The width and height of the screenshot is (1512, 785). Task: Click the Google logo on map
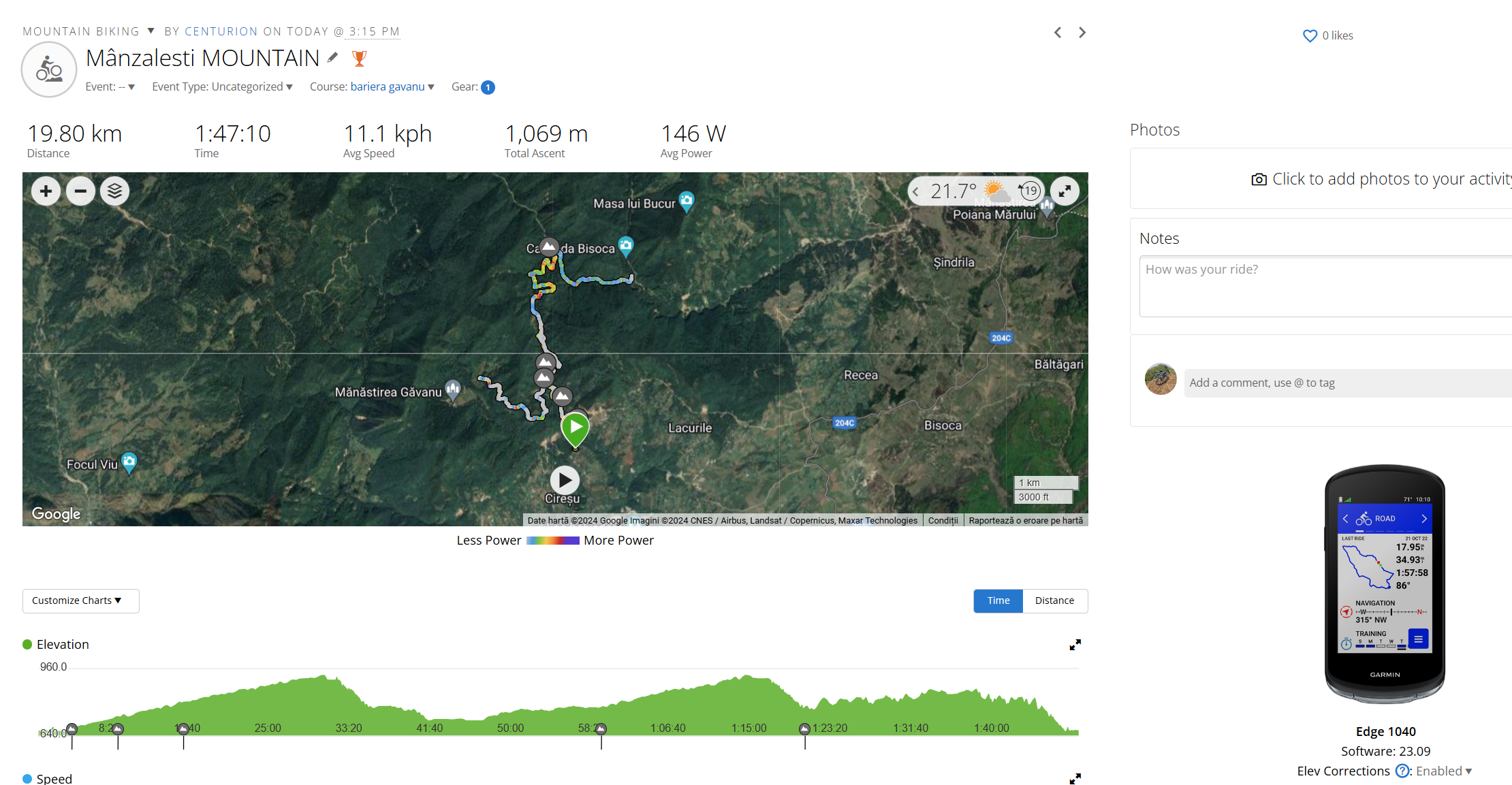coord(56,514)
